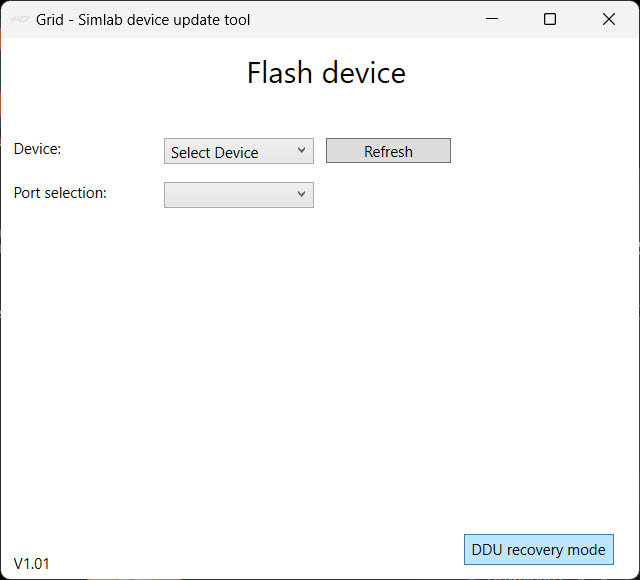Minimize the Simlab device update tool window

pyautogui.click(x=492, y=19)
